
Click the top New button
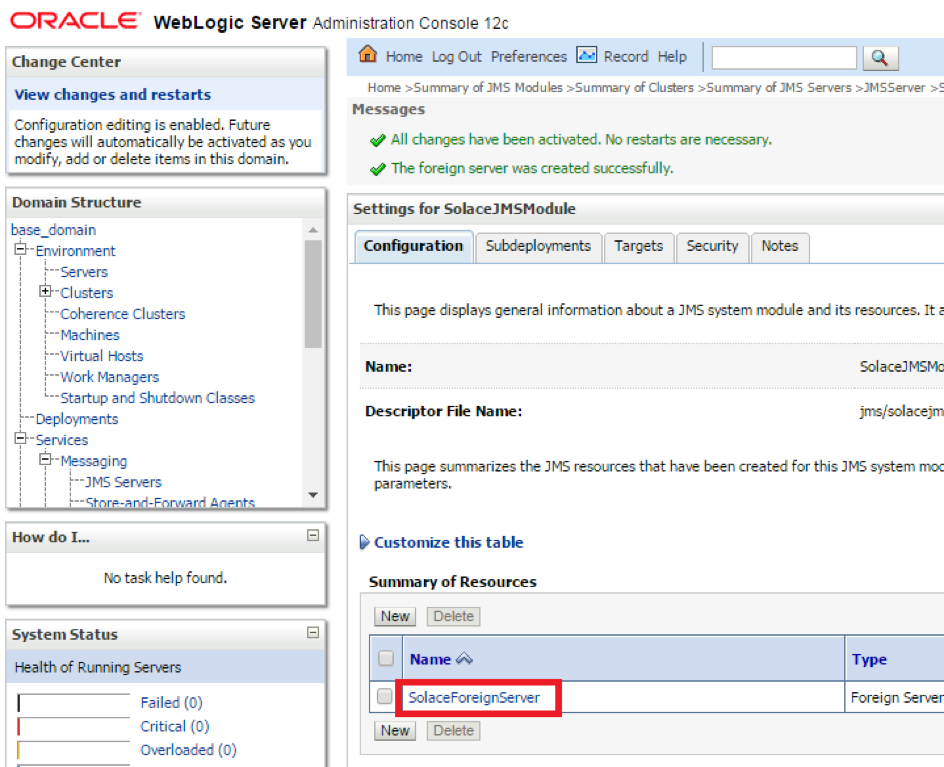(x=395, y=616)
